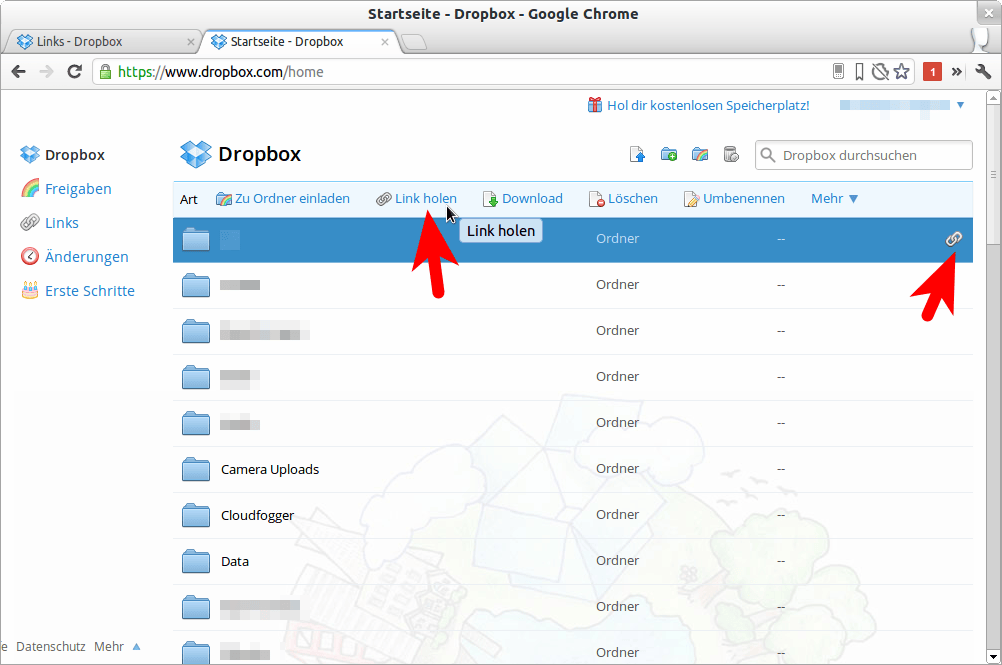The image size is (1002, 665).
Task: Click the Cloudfogger folder icon
Action: pos(196,515)
